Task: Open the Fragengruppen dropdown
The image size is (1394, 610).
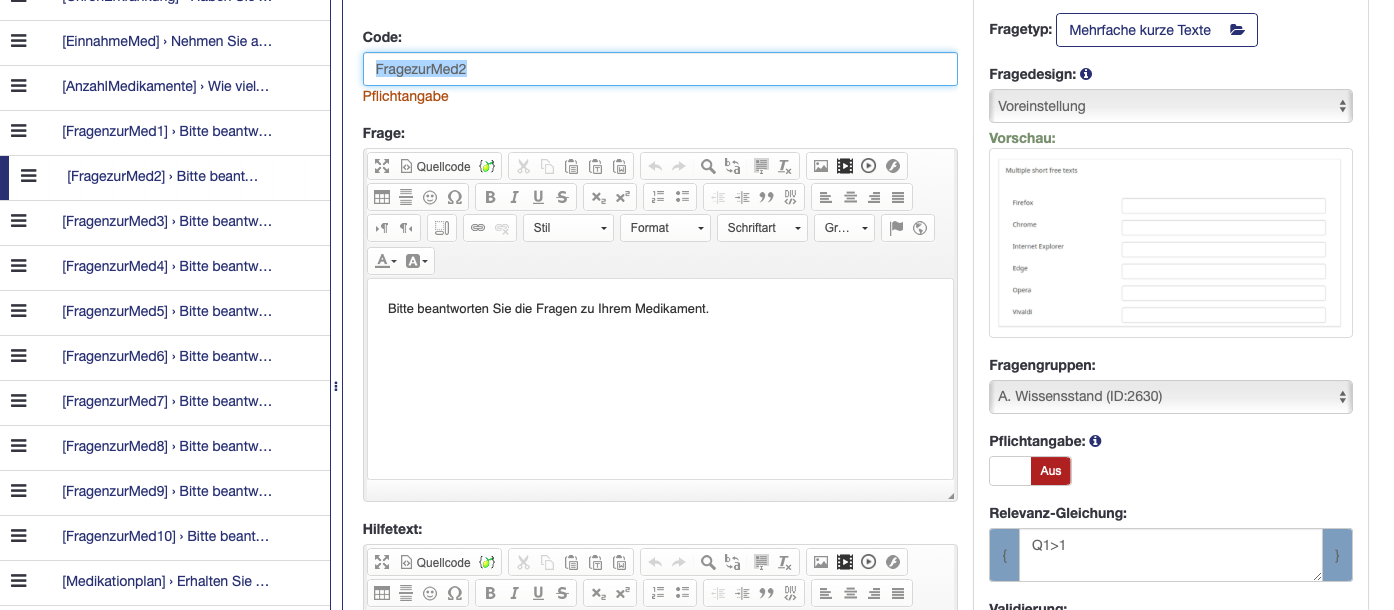Action: [1169, 397]
